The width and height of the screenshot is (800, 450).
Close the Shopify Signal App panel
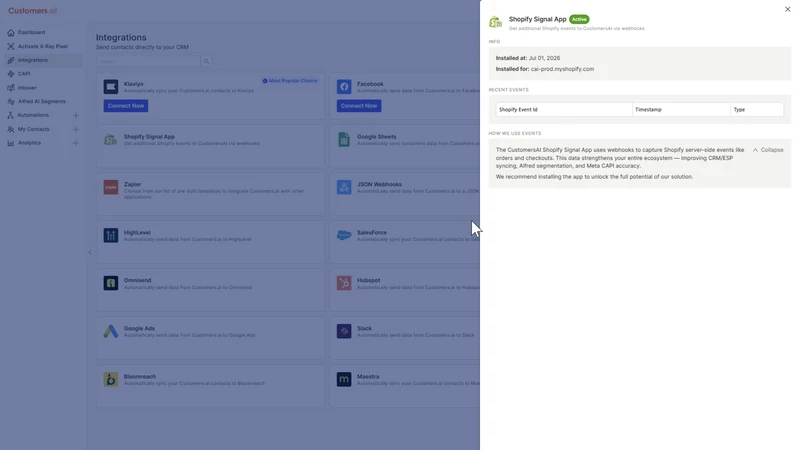pos(787,9)
